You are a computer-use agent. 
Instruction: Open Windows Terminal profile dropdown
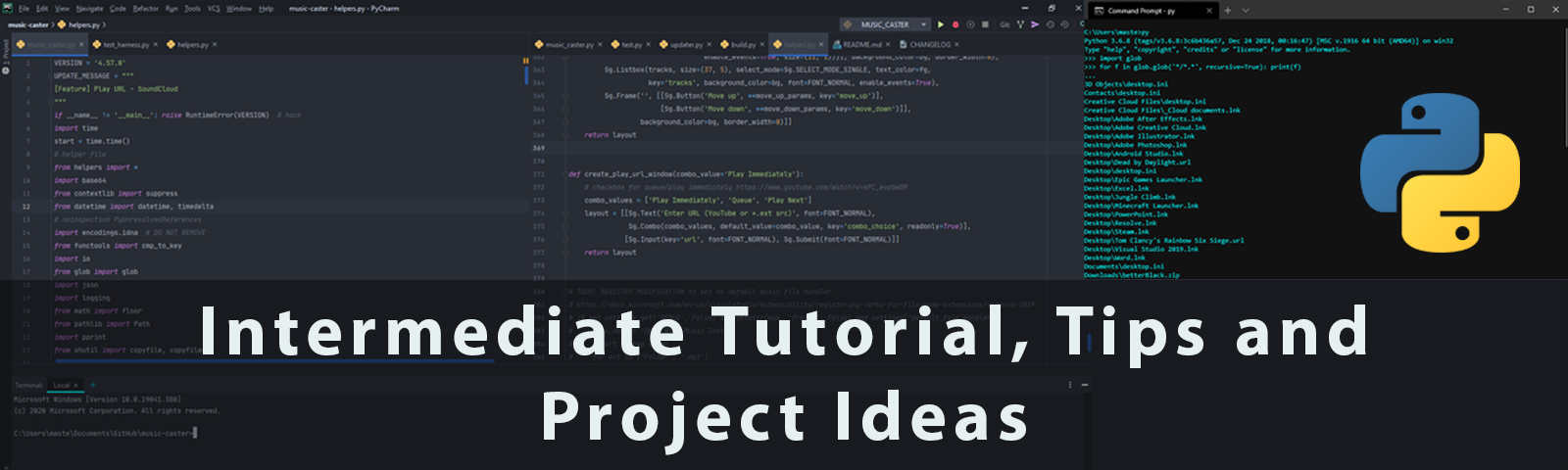[1246, 11]
